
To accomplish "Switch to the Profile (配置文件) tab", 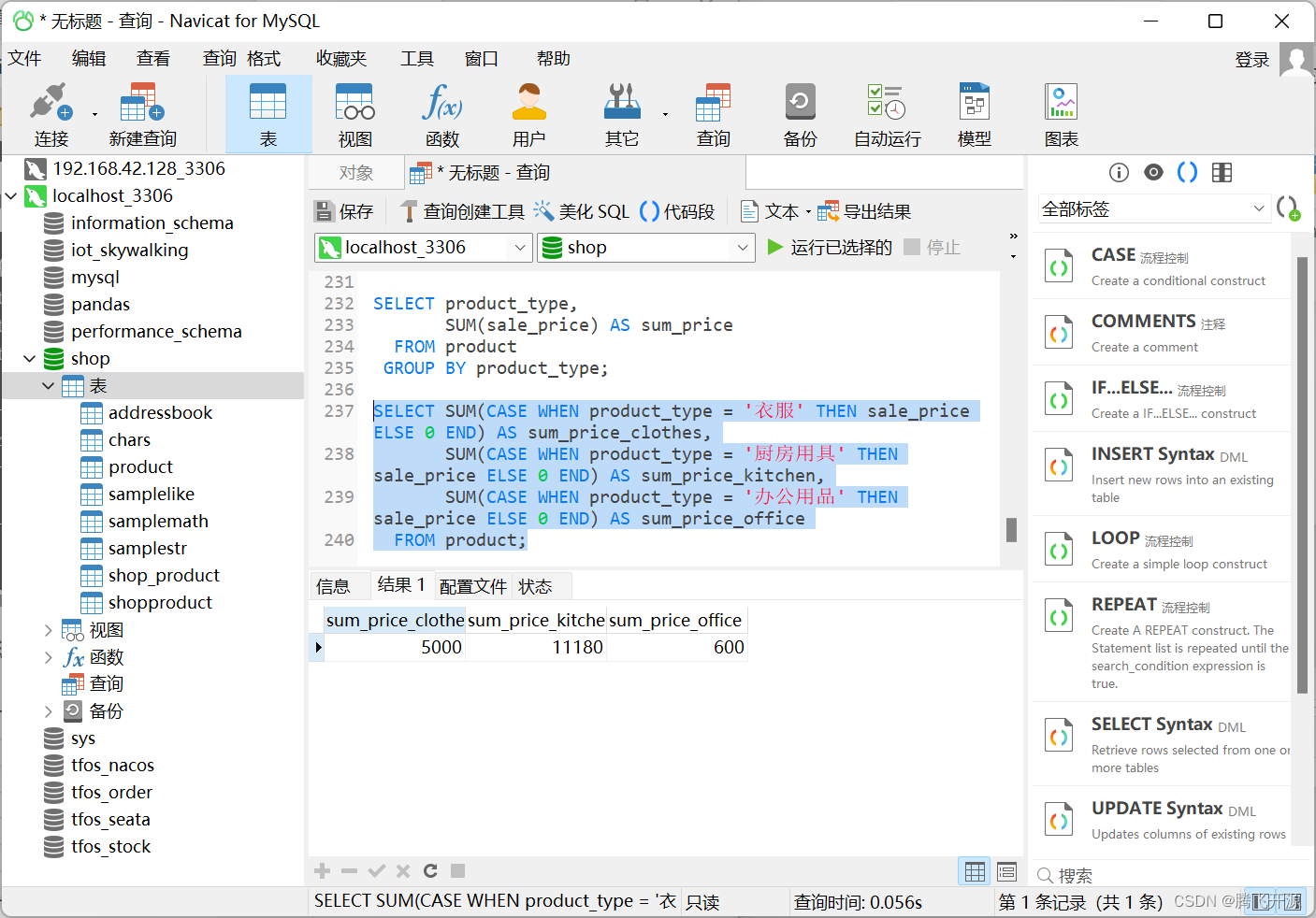I will (x=473, y=586).
